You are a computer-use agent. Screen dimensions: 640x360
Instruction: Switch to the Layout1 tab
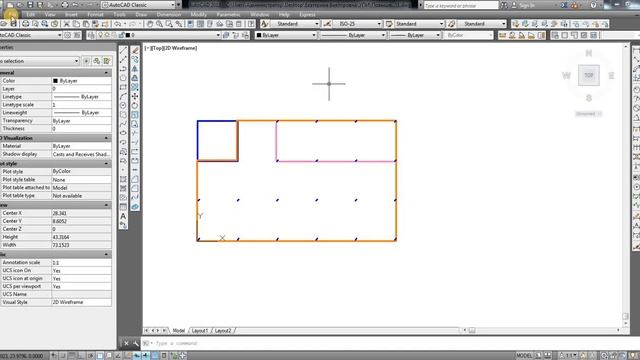[x=200, y=331]
